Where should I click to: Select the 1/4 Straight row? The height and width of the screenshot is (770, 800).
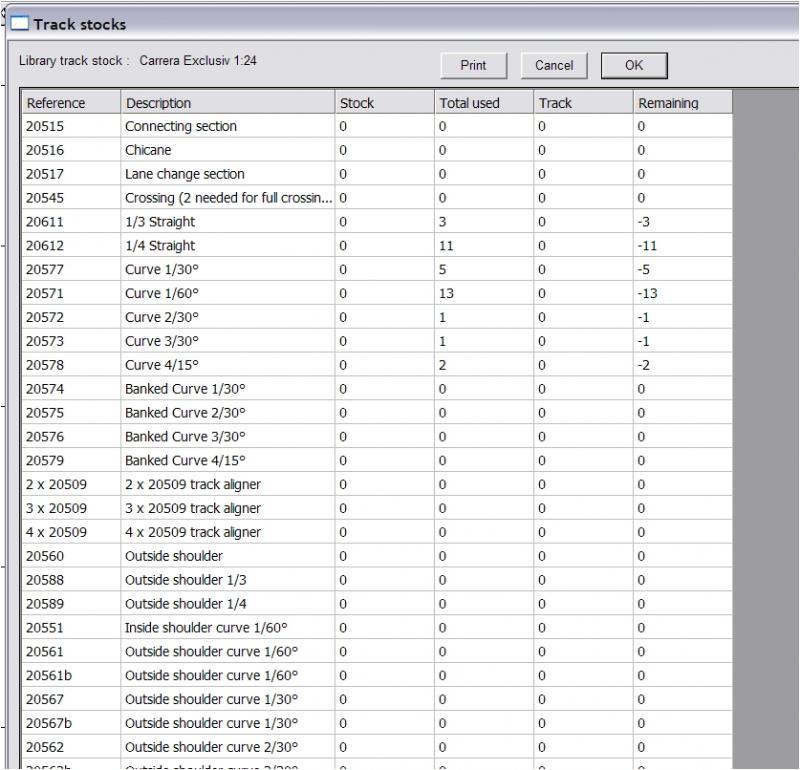pos(160,246)
